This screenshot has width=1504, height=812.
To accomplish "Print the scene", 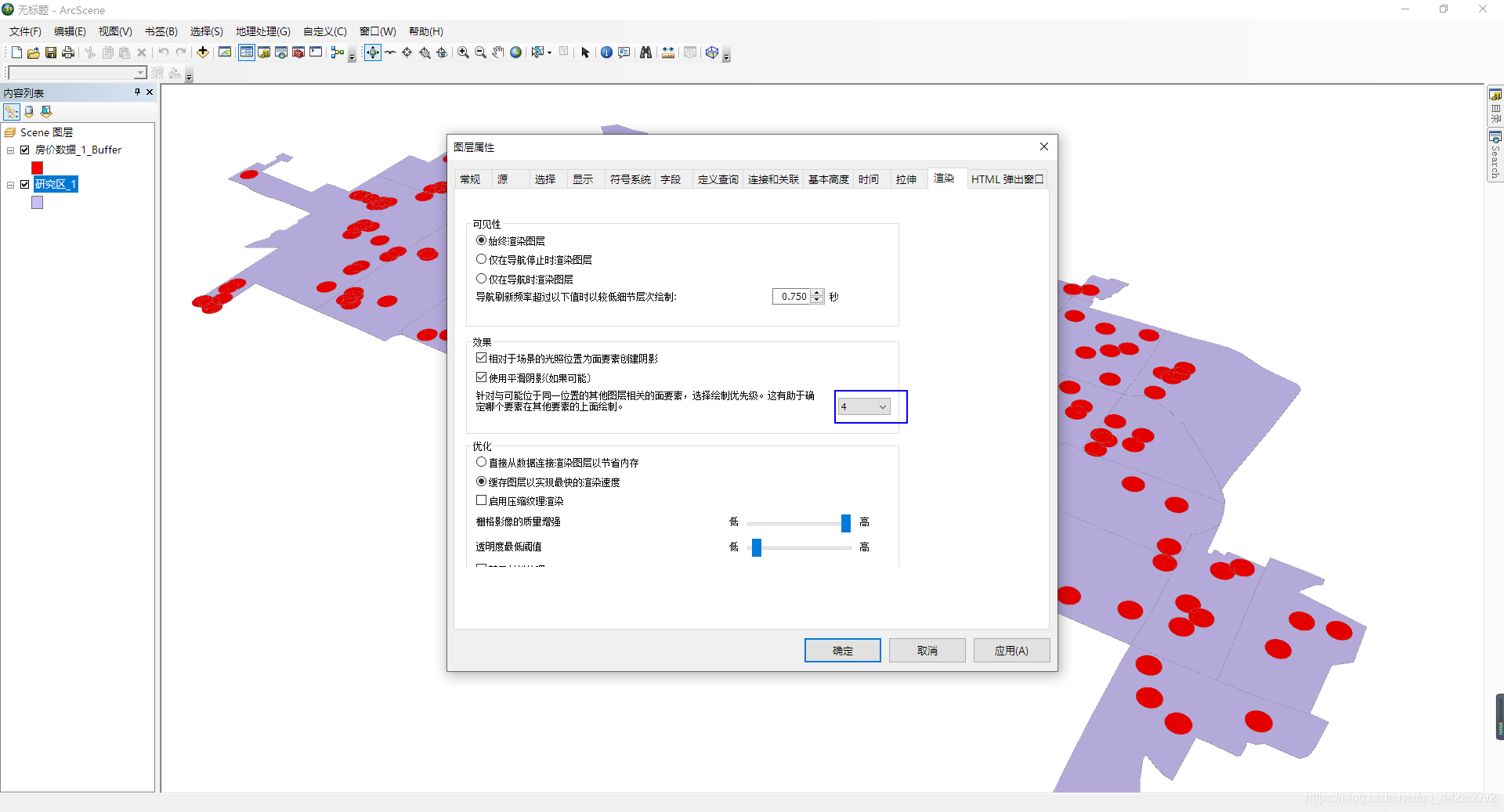I will pos(68,52).
